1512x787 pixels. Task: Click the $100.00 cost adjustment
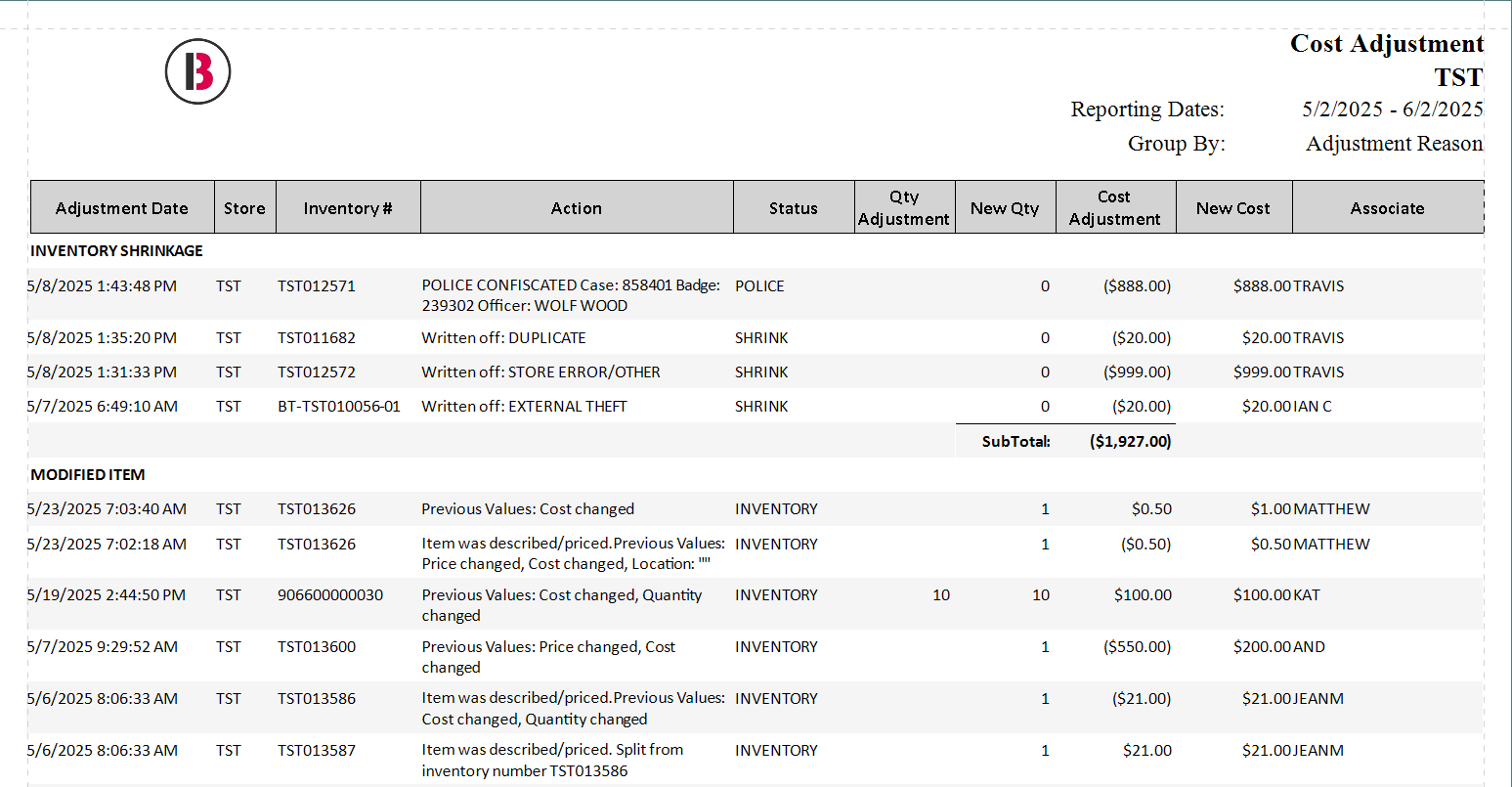(x=1143, y=594)
